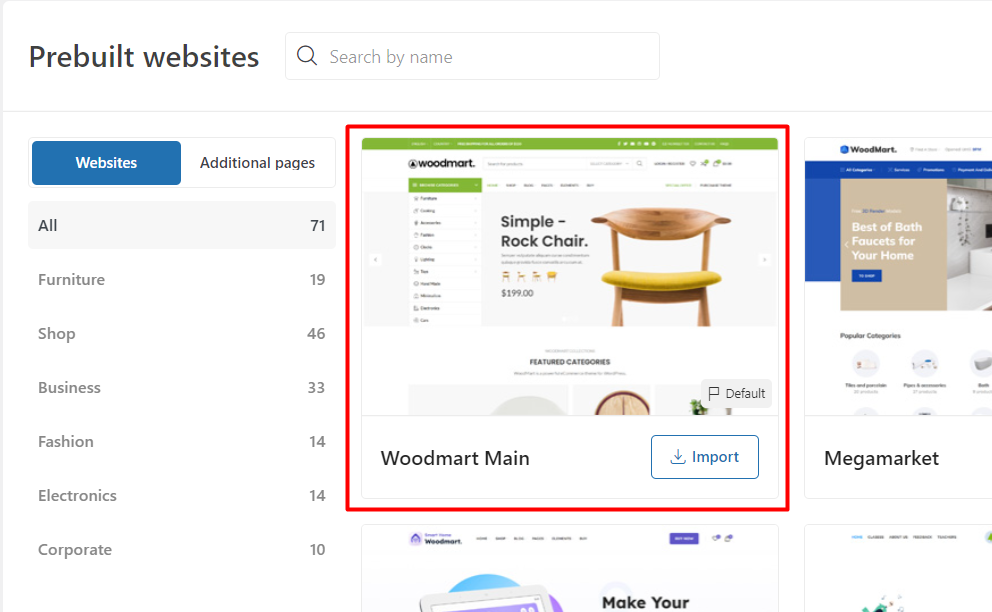The width and height of the screenshot is (992, 612).
Task: Open the Woodmart Main preview thumbnail
Action: [x=569, y=277]
